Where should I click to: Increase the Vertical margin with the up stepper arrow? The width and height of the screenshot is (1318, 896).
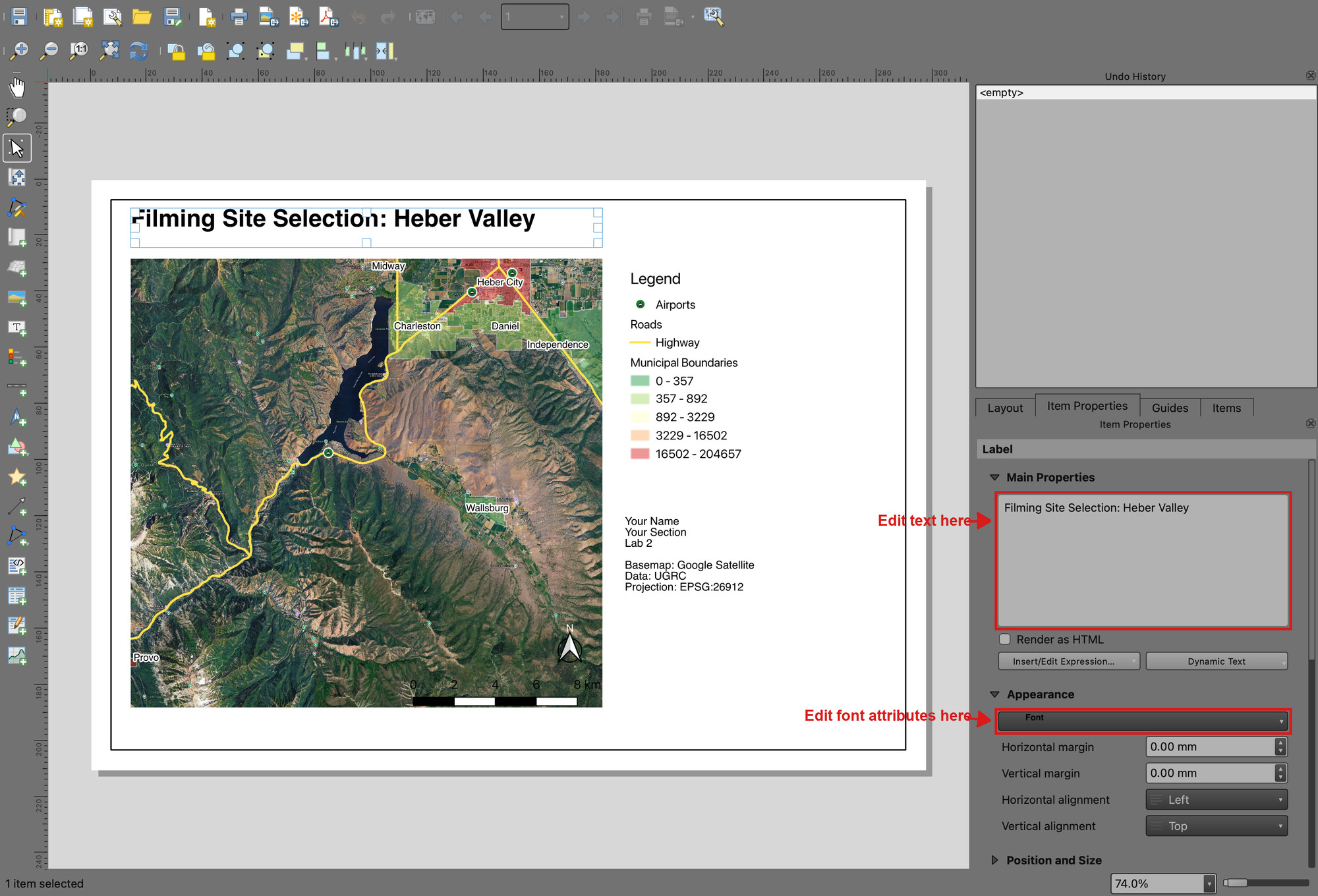coord(1280,769)
